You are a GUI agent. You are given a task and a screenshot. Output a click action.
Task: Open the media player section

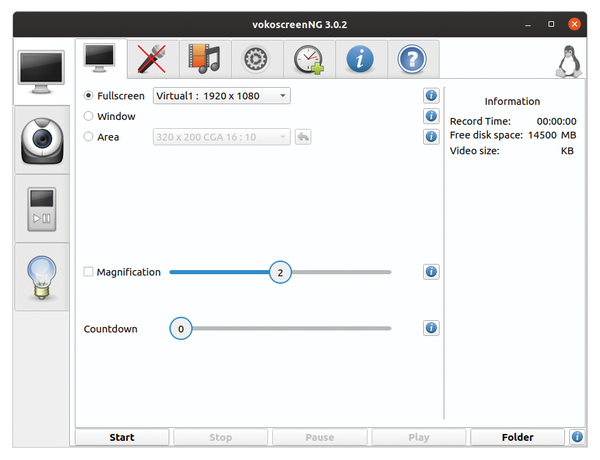click(42, 209)
